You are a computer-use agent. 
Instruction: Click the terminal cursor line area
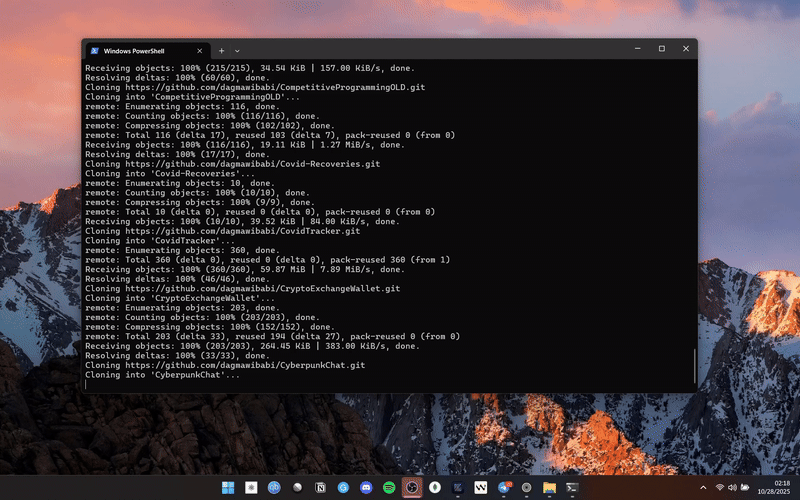tap(300, 384)
